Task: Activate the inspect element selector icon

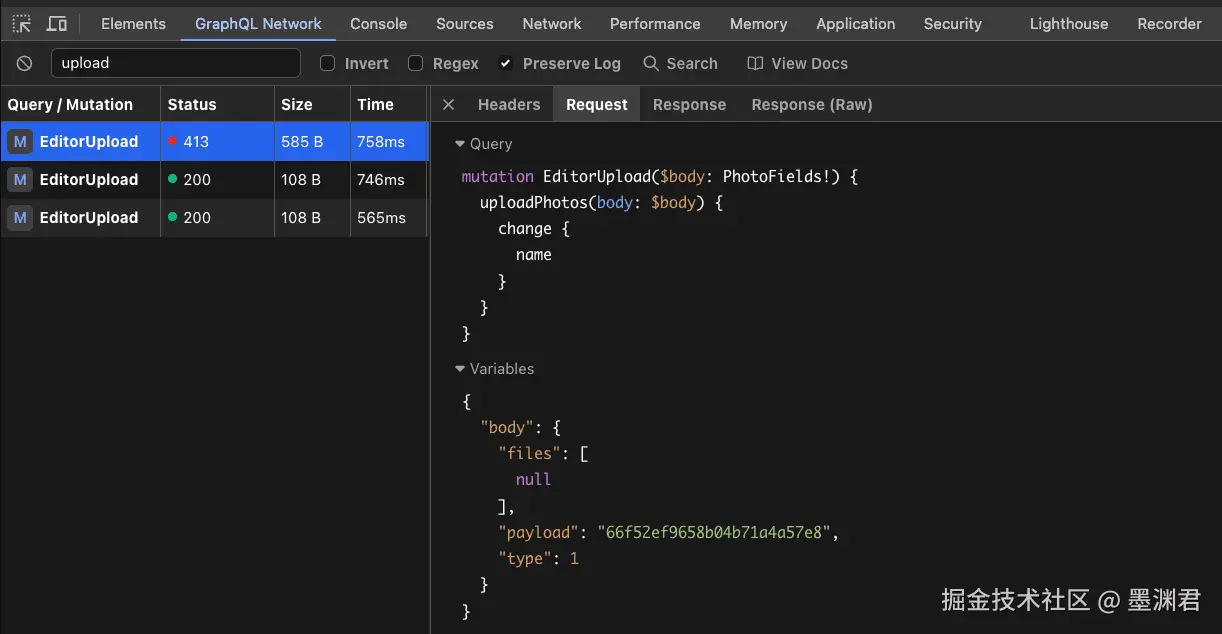Action: [22, 24]
